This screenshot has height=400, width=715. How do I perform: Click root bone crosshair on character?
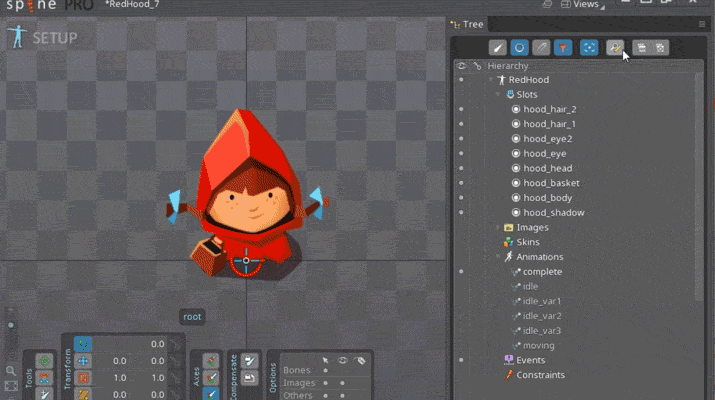coord(246,260)
